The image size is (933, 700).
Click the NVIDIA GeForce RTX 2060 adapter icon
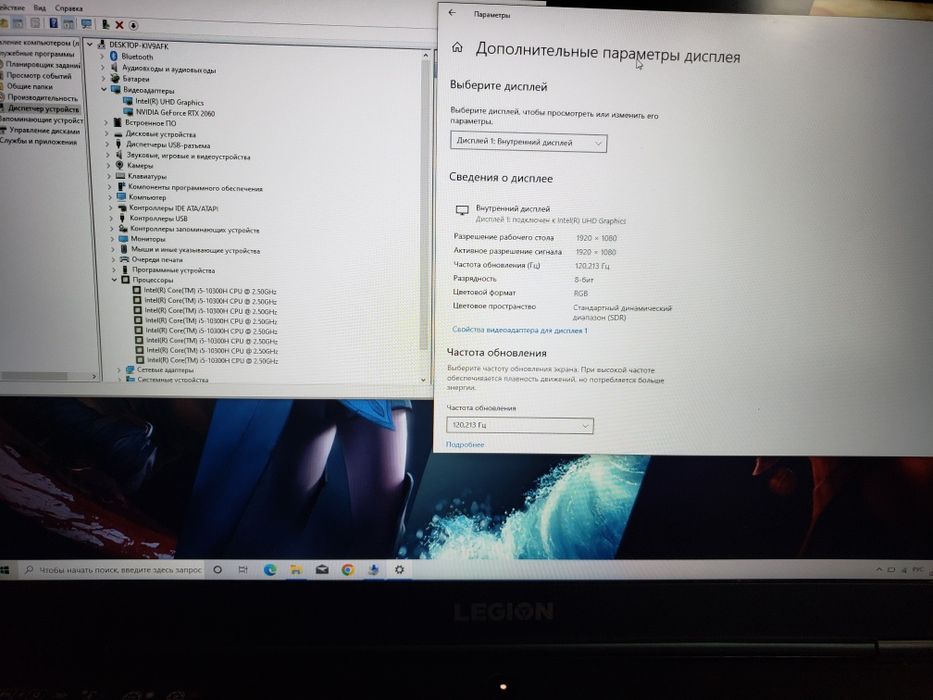(128, 112)
